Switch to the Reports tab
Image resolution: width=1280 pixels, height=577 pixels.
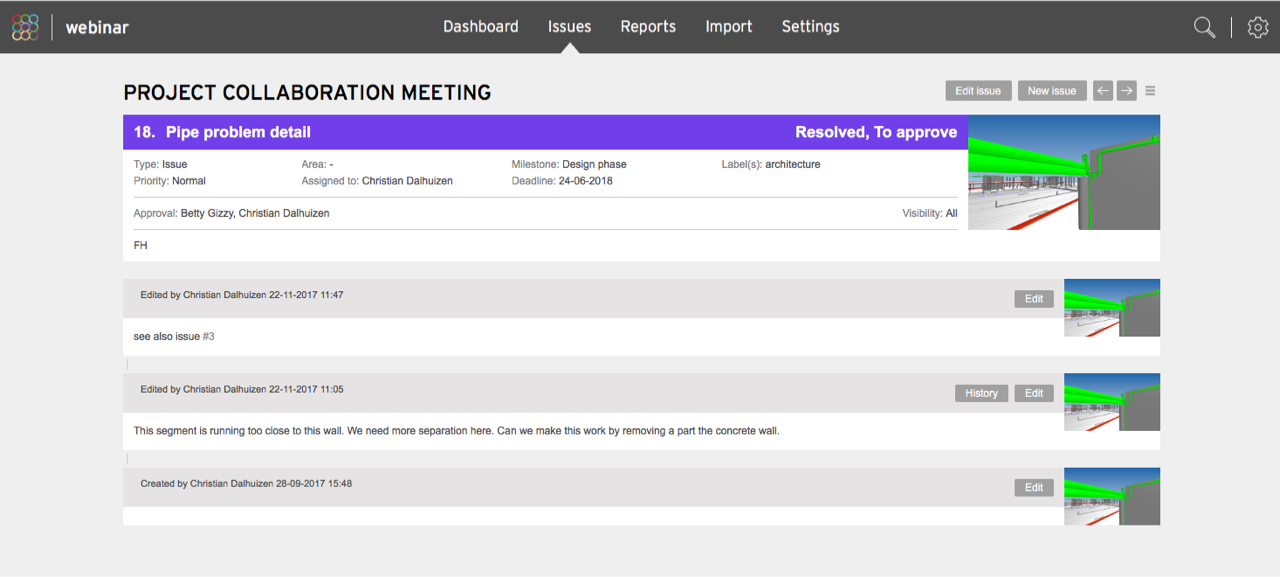(x=648, y=27)
